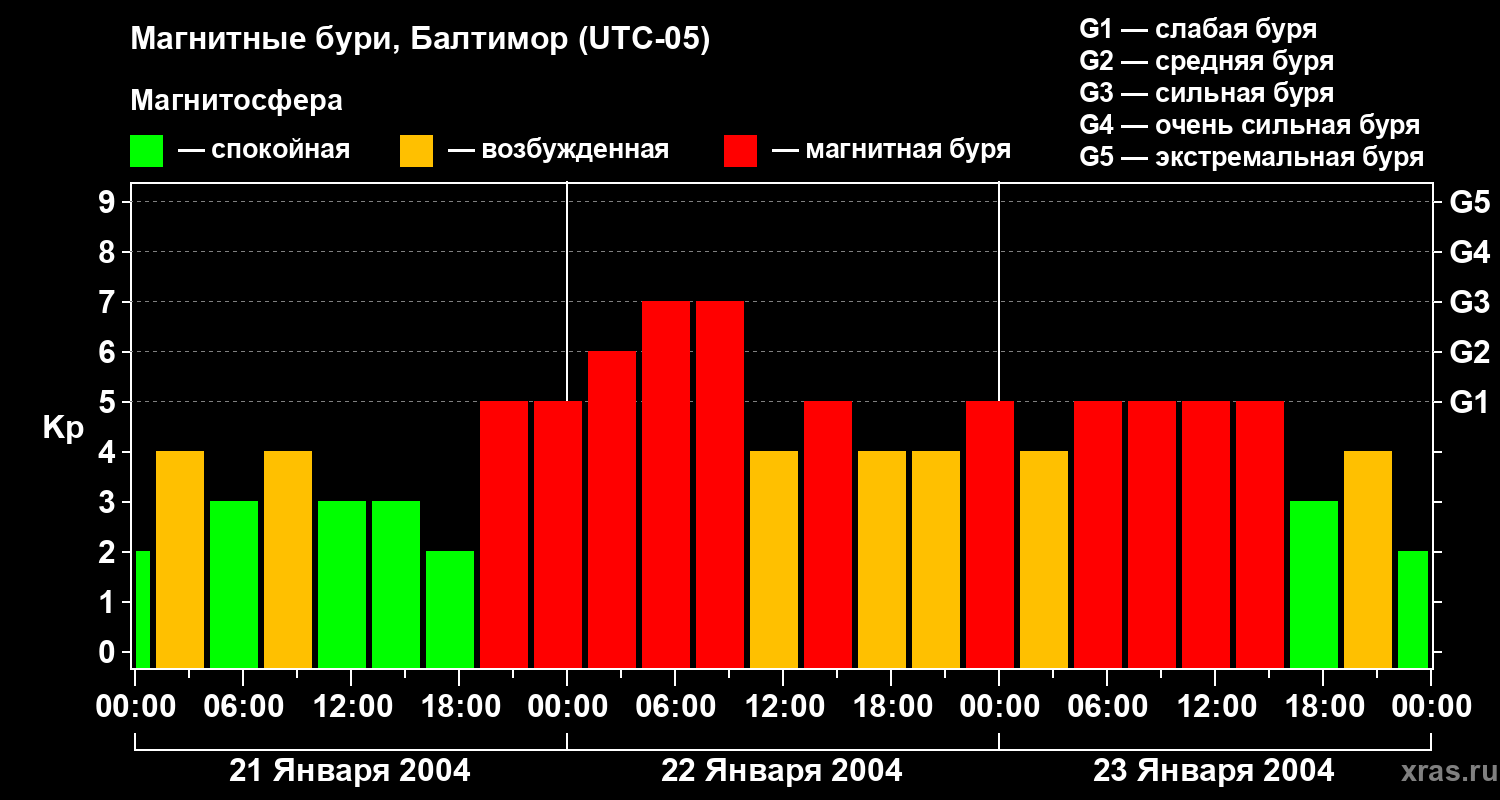The width and height of the screenshot is (1500, 800).
Task: Click the red магнитная буря legend swatch
Action: 740,151
